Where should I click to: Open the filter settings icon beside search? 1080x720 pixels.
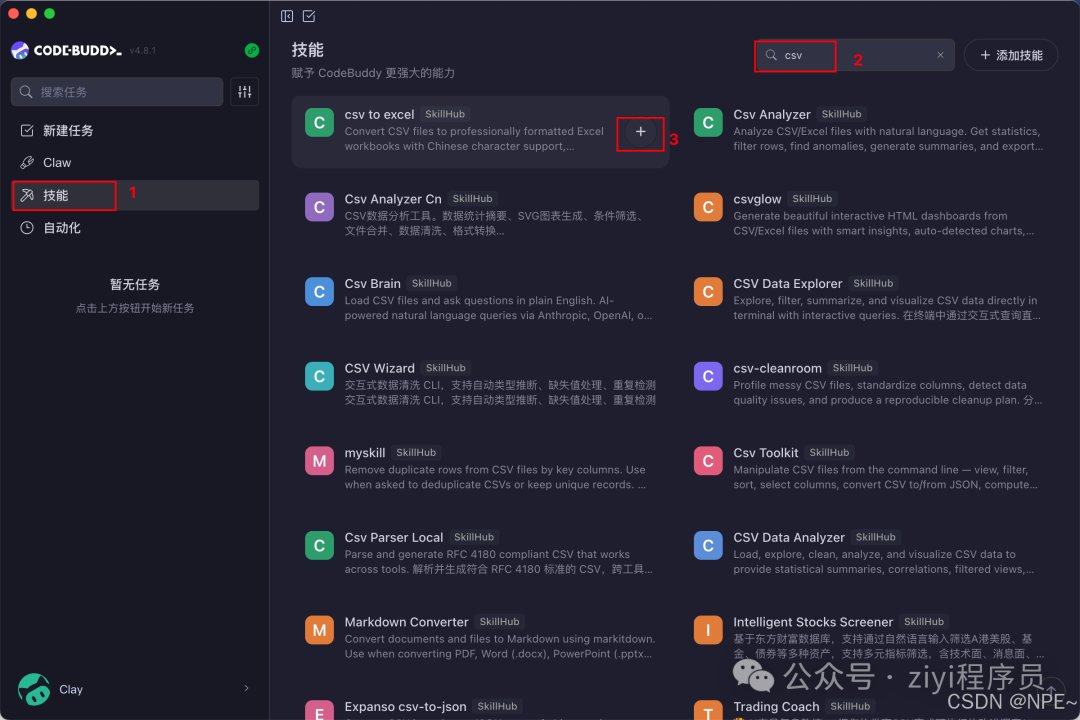coord(243,91)
